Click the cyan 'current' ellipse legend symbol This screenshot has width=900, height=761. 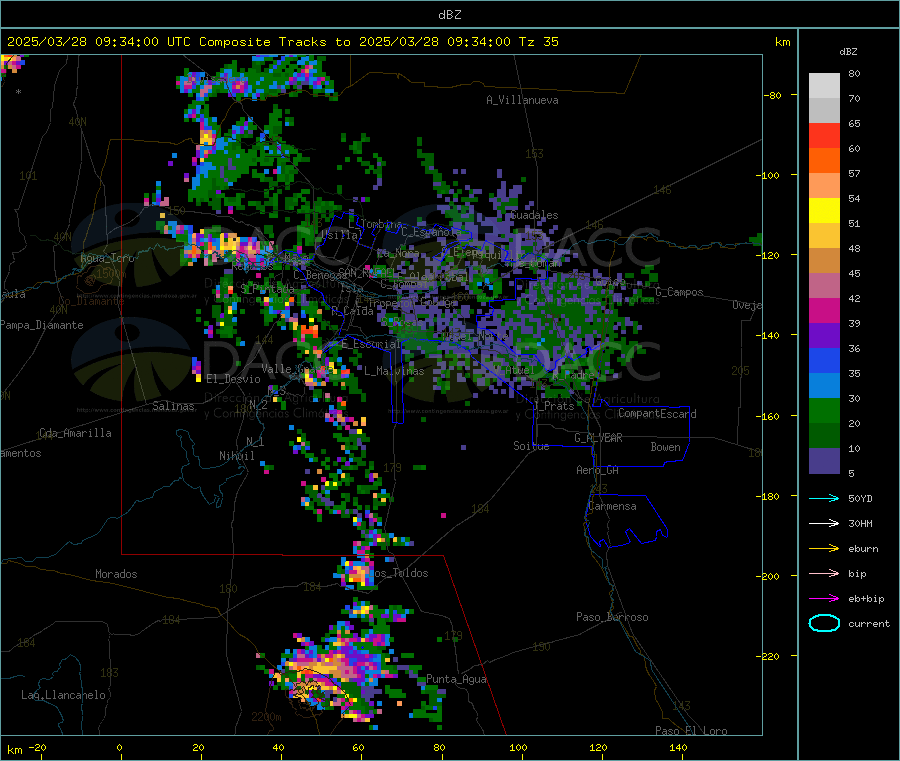tap(824, 623)
